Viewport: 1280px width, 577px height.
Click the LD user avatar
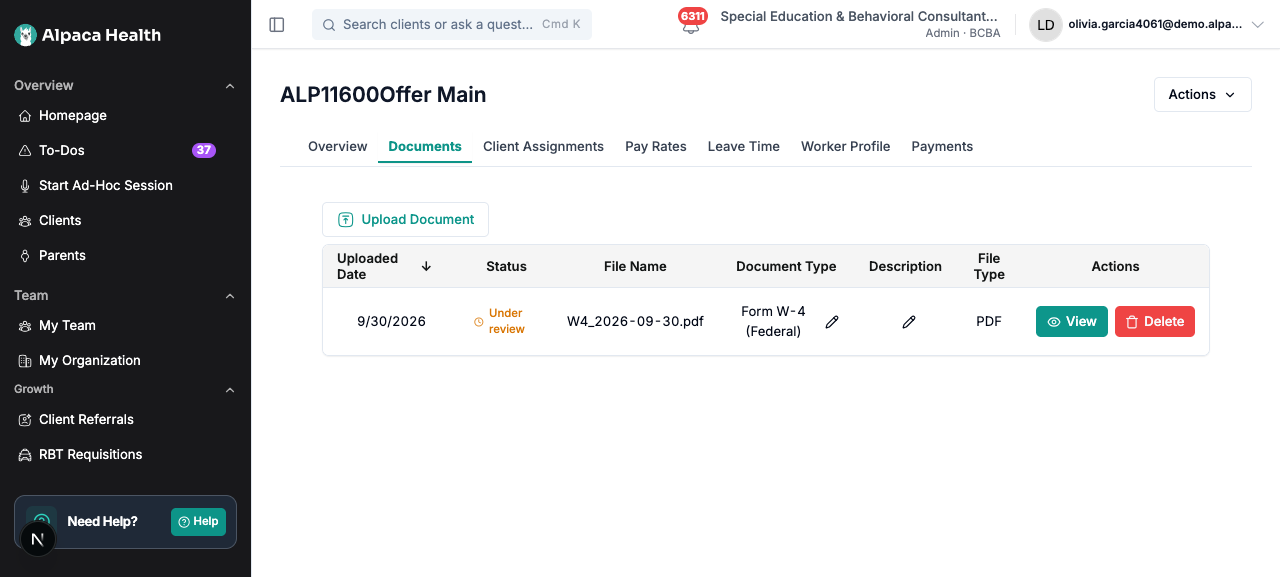click(x=1045, y=25)
